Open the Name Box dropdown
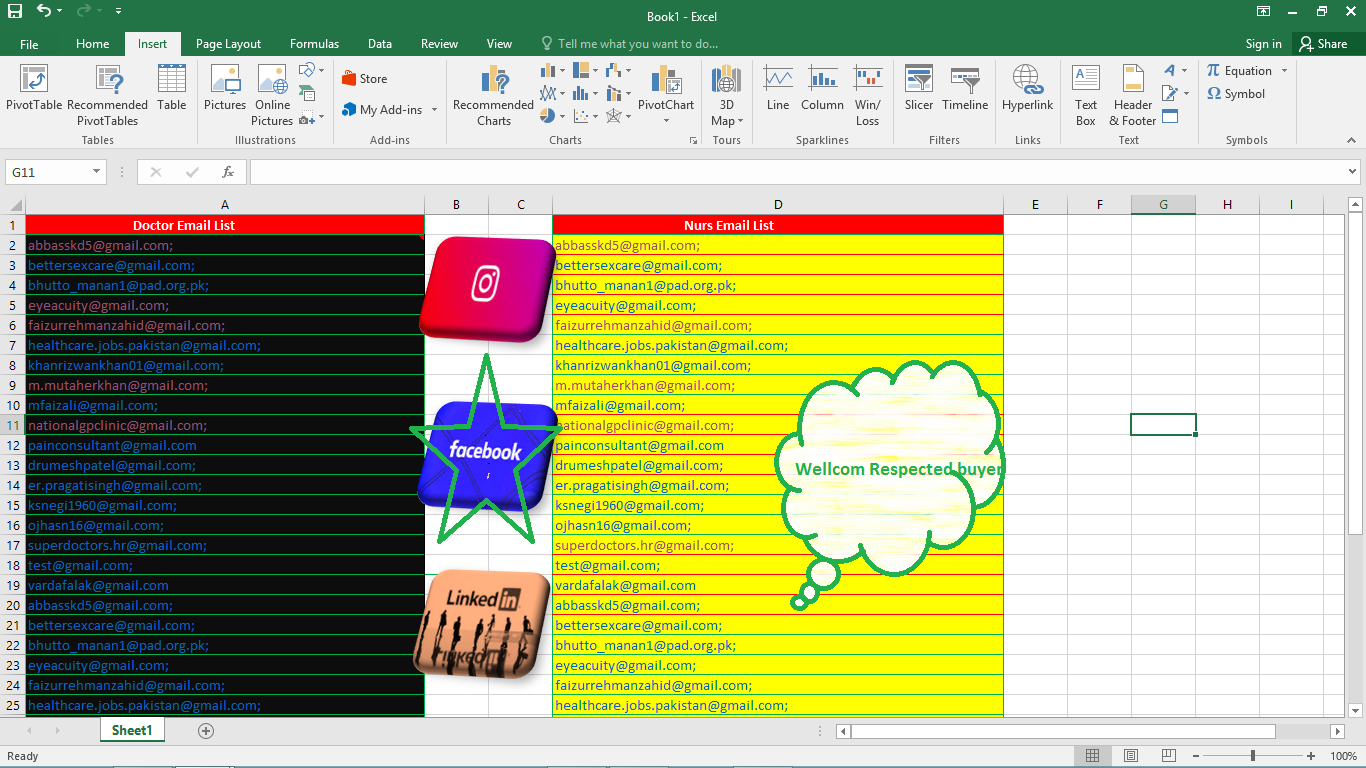Viewport: 1366px width, 768px height. tap(96, 171)
